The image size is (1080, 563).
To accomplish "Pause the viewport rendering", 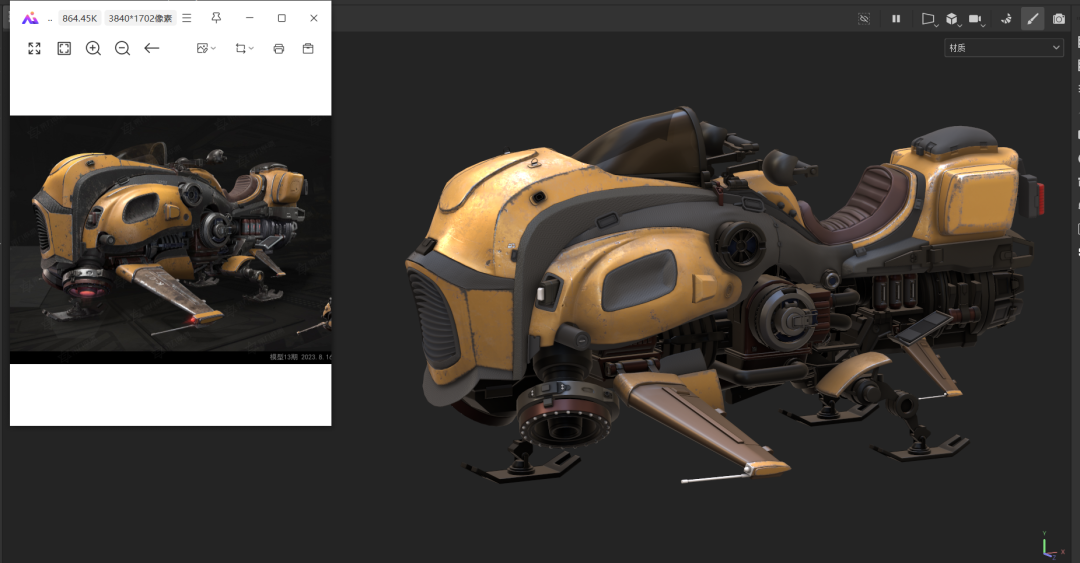I will [896, 18].
